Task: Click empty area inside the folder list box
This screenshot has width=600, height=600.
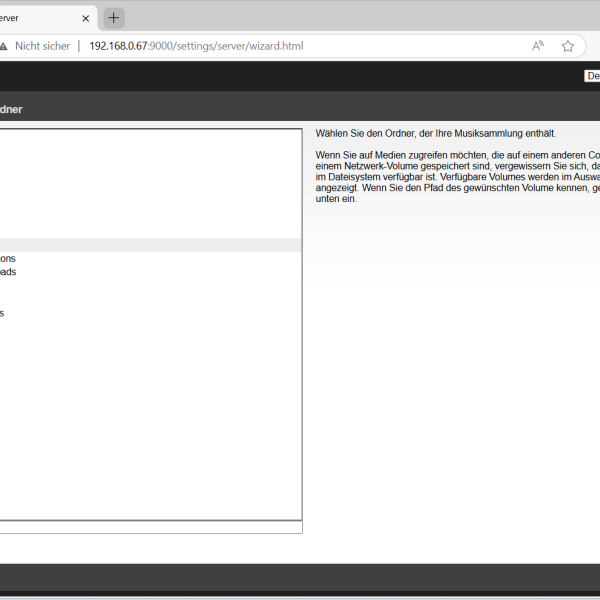Action: point(151,402)
